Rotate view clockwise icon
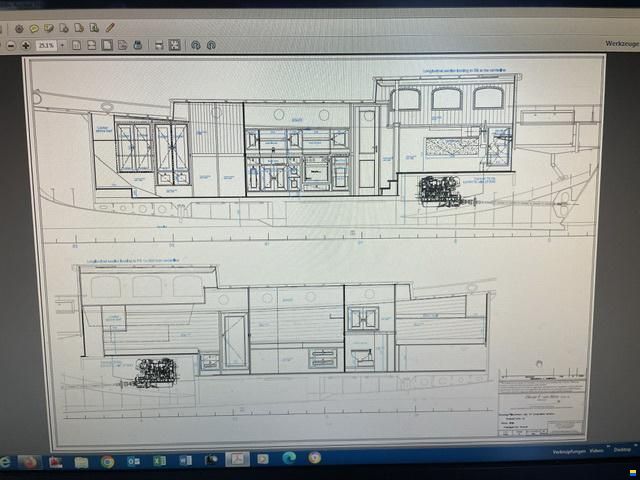This screenshot has height=480, width=640. (x=211, y=45)
